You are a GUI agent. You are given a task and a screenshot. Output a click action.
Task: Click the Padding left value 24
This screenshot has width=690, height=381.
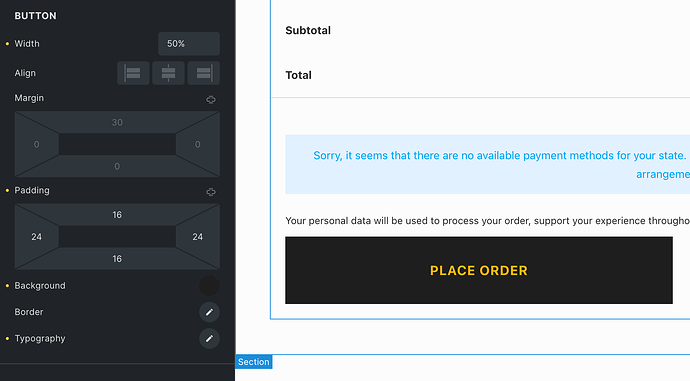click(37, 237)
